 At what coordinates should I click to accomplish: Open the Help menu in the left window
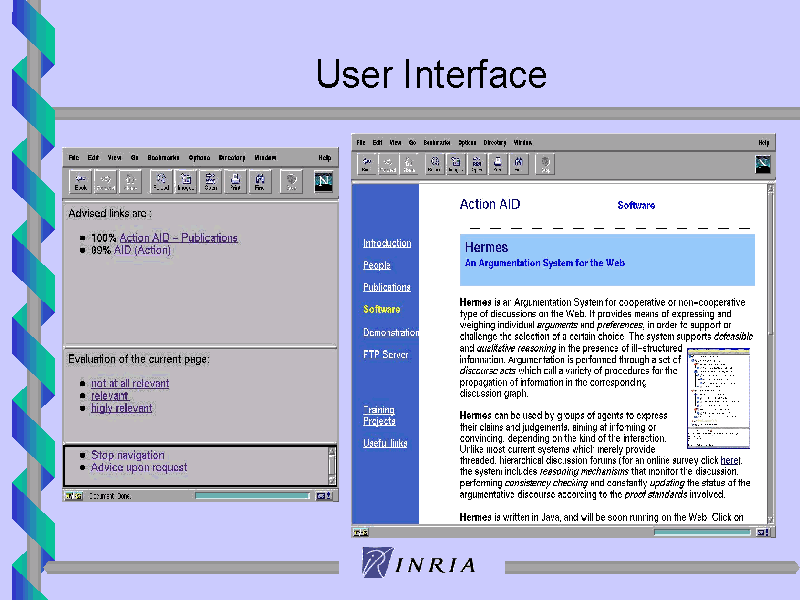pyautogui.click(x=324, y=158)
